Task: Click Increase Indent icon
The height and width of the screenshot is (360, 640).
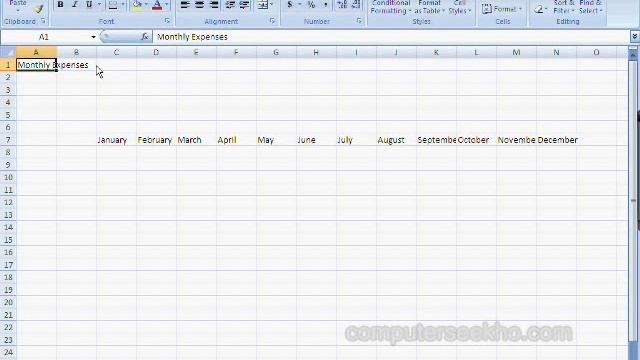Action: click(244, 4)
